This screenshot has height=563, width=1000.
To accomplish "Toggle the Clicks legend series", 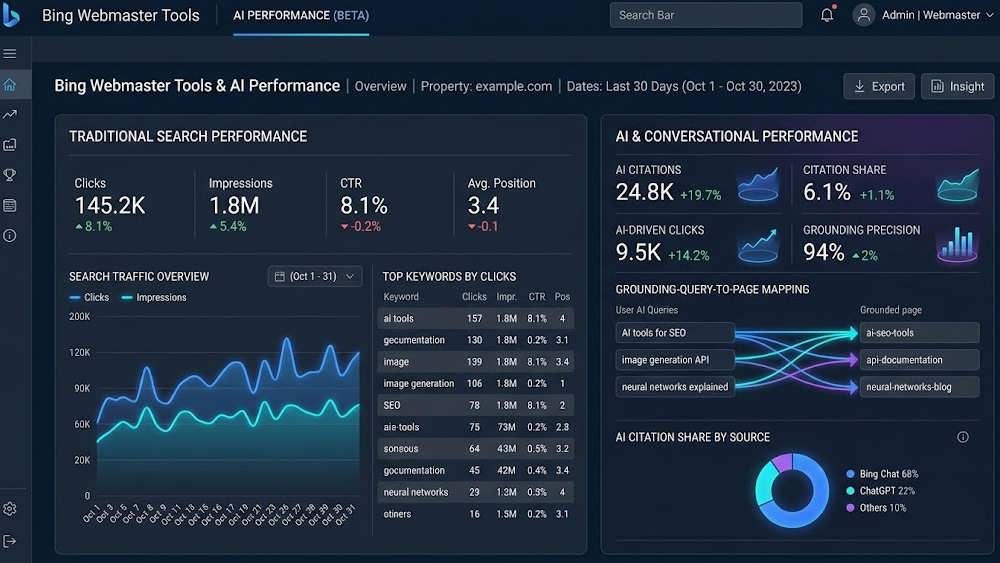I will [89, 297].
